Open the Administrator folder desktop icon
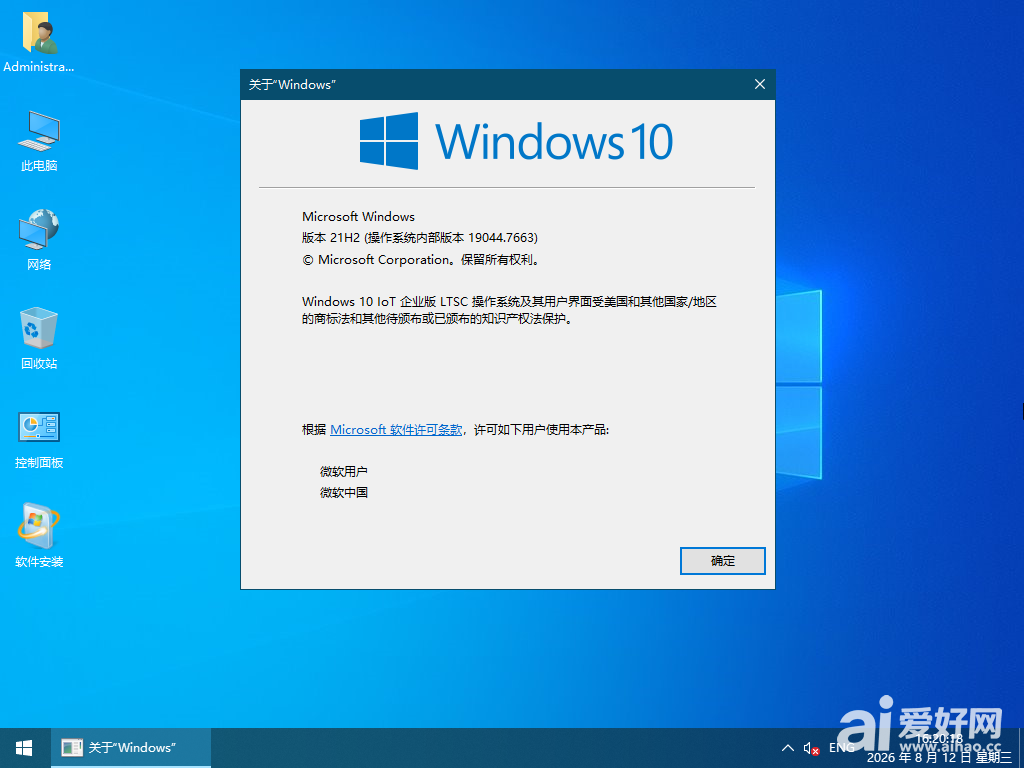Screen dimensions: 1024x768 click(x=39, y=44)
